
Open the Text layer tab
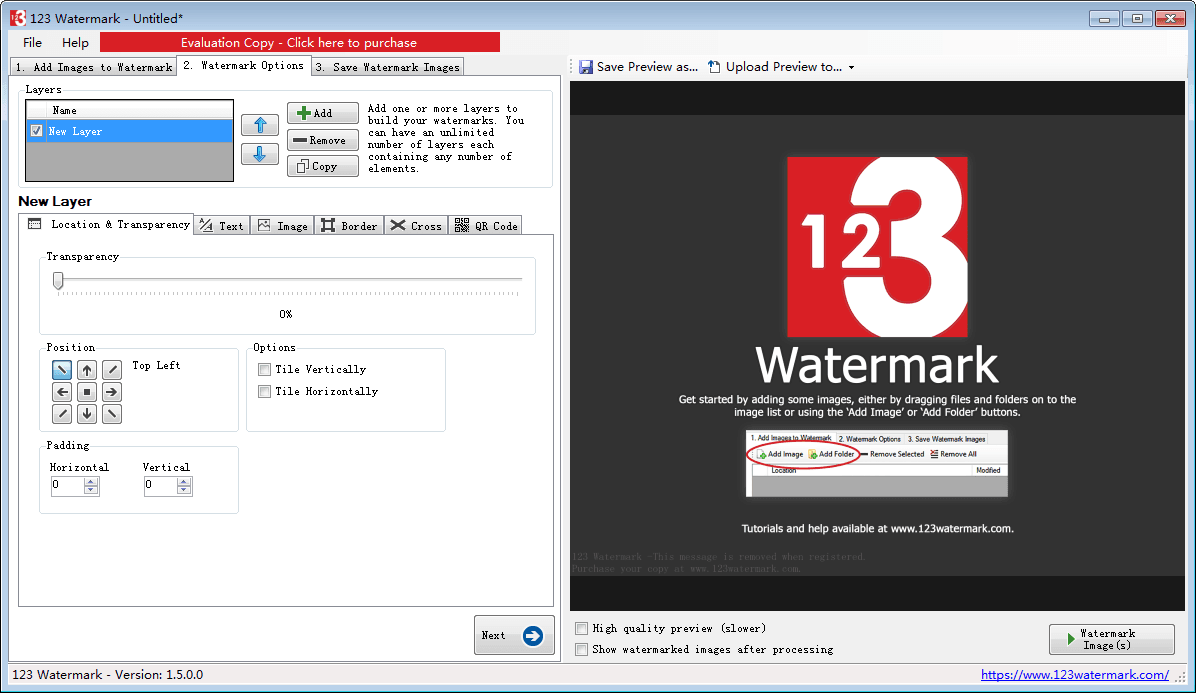[222, 226]
